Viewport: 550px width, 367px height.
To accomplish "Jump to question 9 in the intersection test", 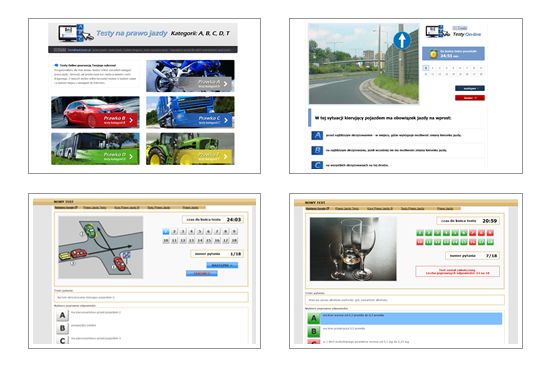I will pos(234,232).
